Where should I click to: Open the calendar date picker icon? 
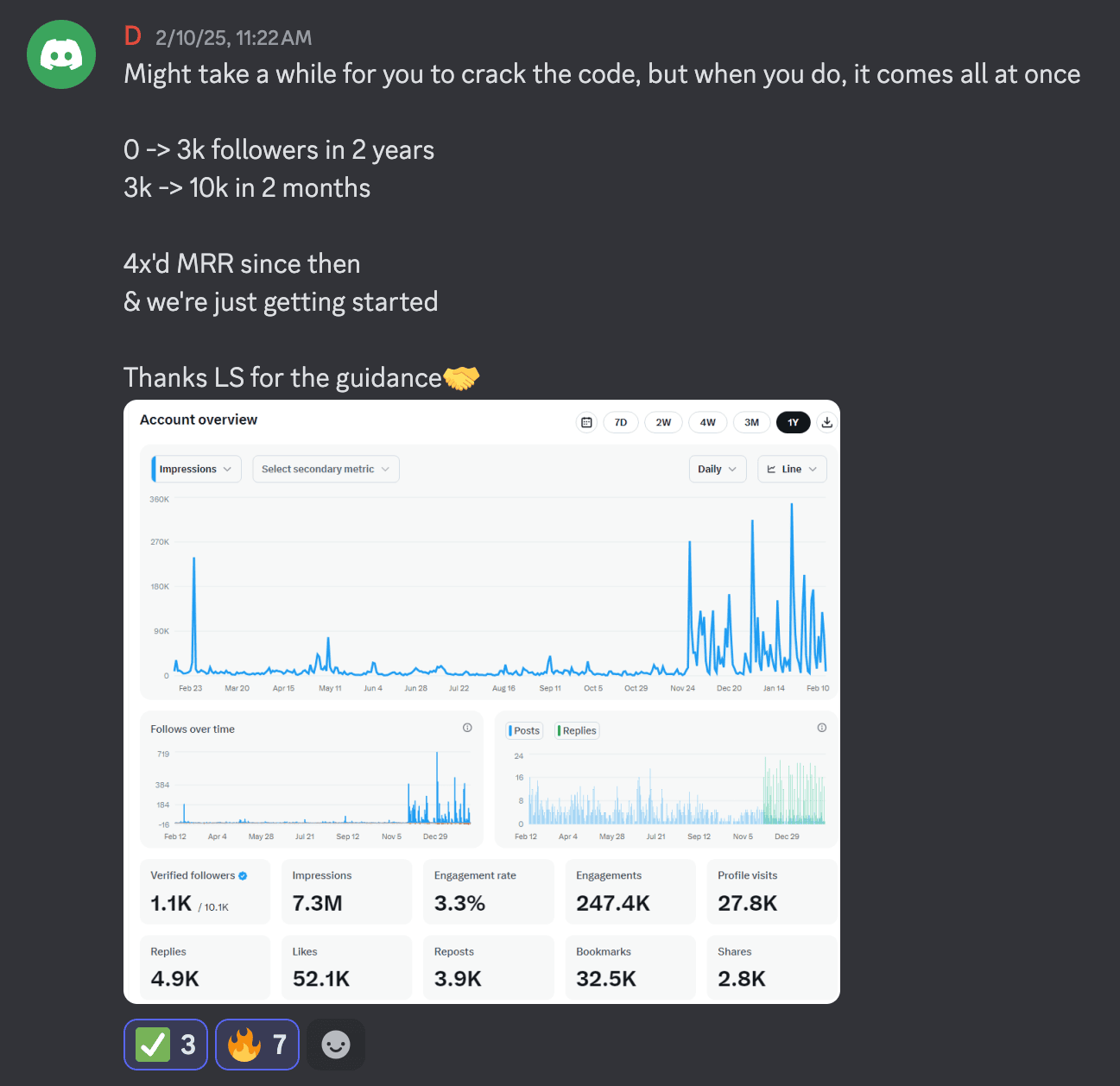pyautogui.click(x=586, y=422)
